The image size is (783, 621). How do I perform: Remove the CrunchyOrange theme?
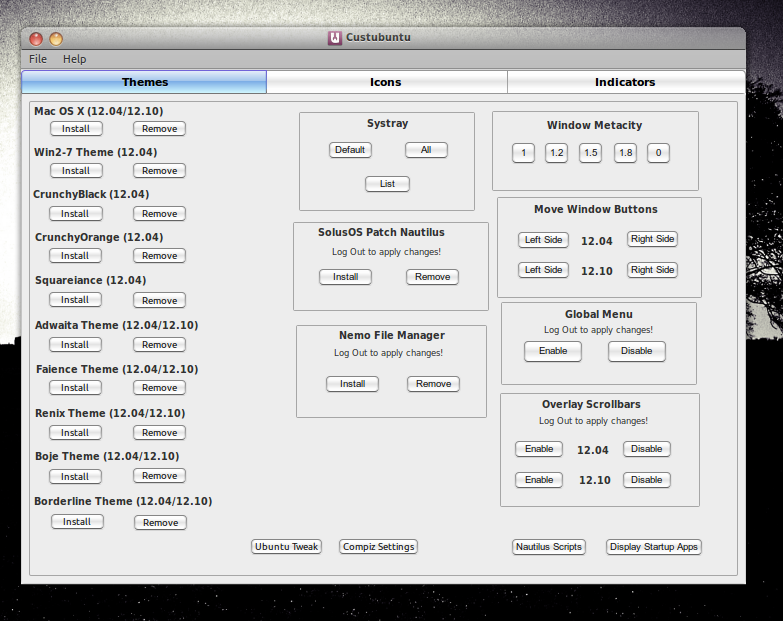pyautogui.click(x=159, y=256)
